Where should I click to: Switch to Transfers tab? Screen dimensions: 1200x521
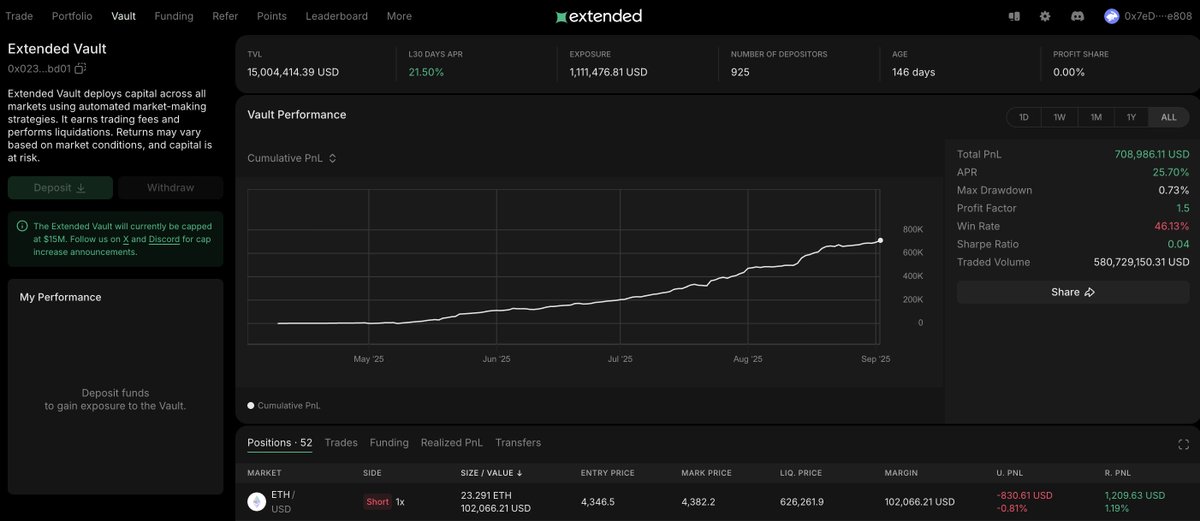coord(518,442)
